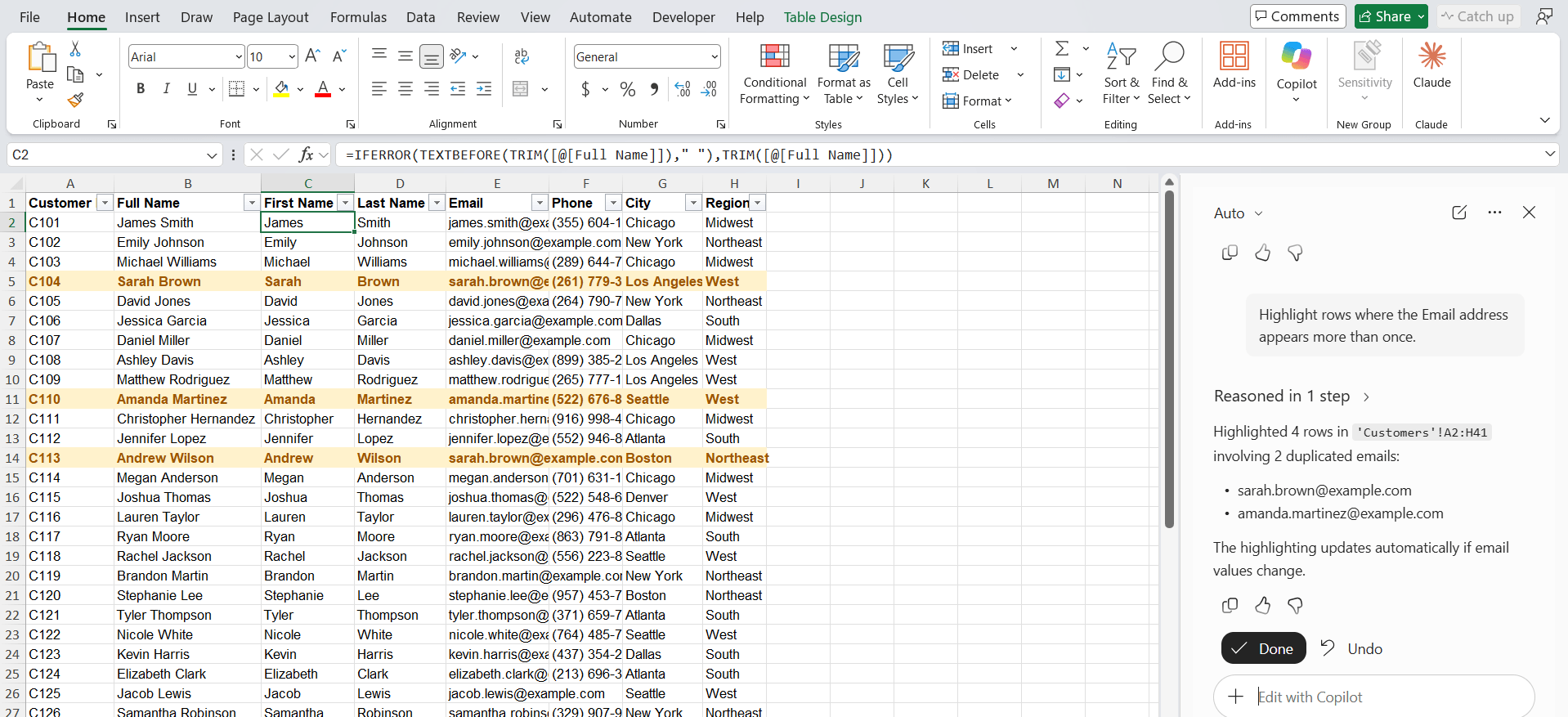Apply Accounting Number Format dollar icon
Viewport: 1568px width, 717px height.
click(x=585, y=88)
